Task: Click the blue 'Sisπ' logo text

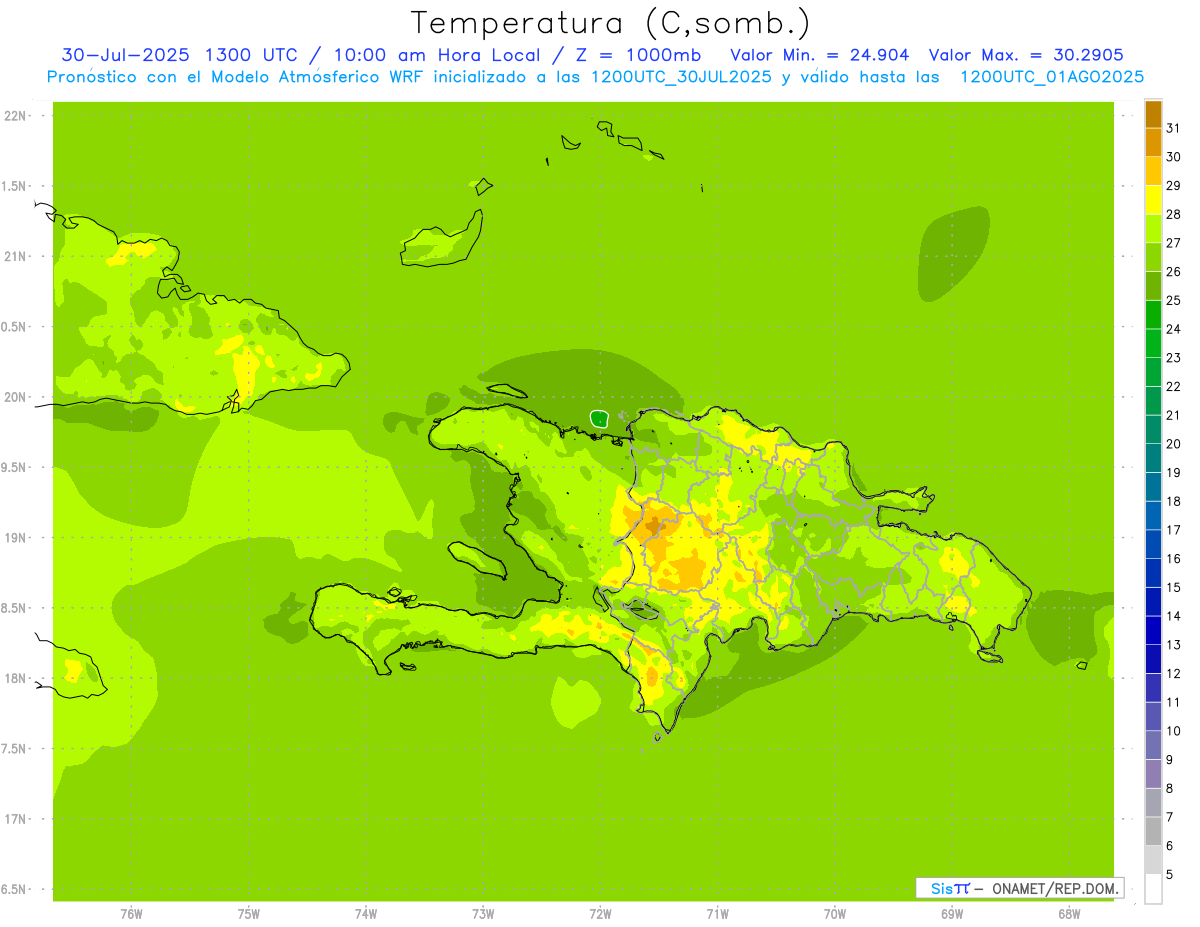Action: point(949,888)
